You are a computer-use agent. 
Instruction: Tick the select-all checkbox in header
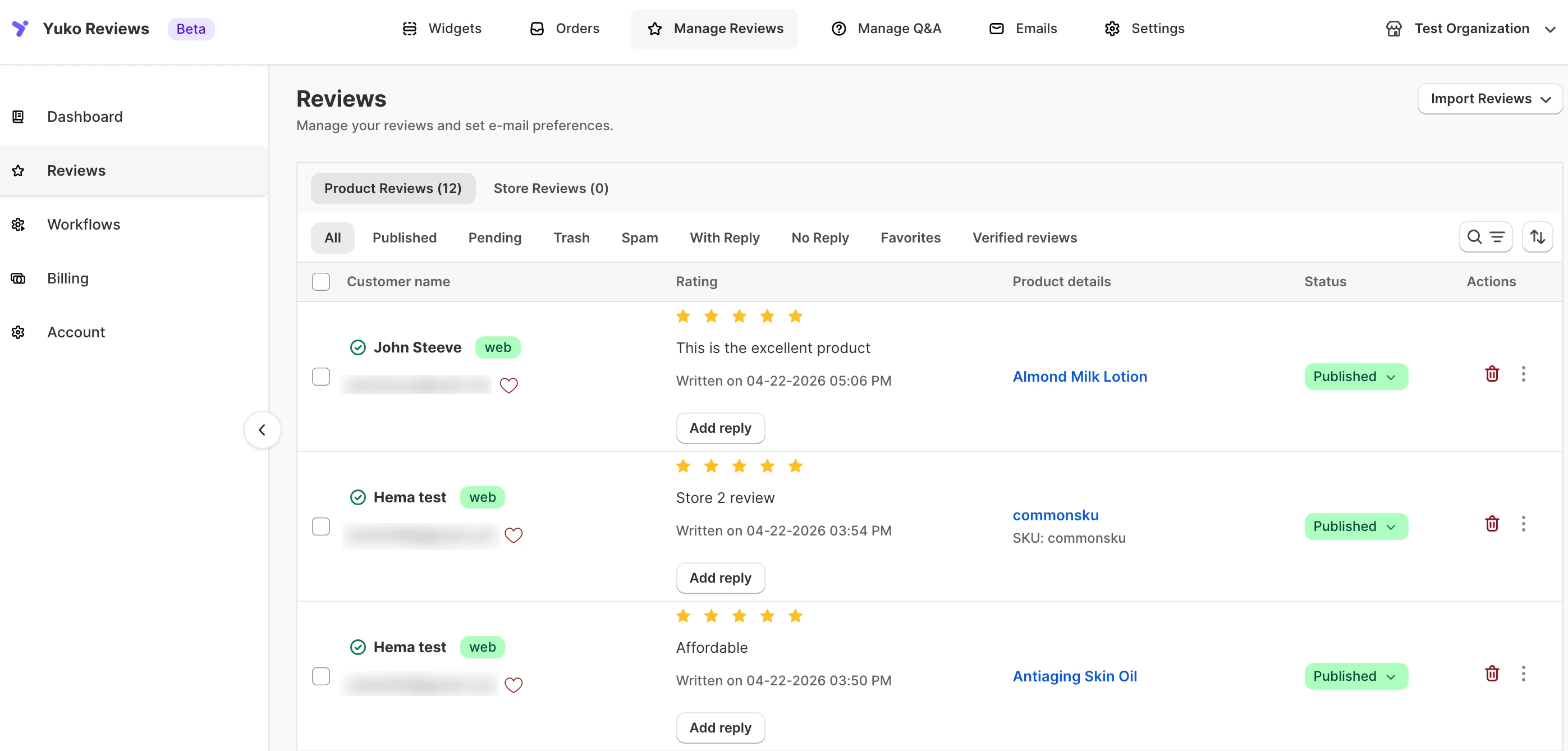(321, 281)
